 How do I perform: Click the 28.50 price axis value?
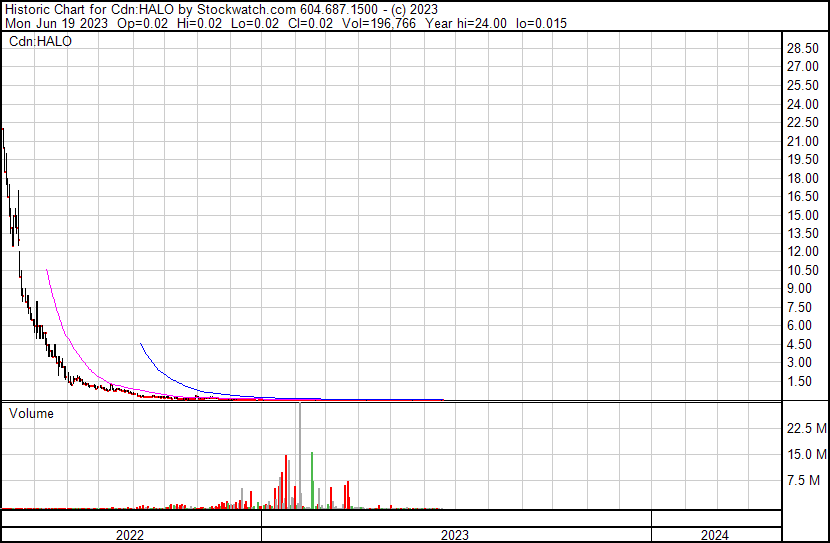(803, 48)
